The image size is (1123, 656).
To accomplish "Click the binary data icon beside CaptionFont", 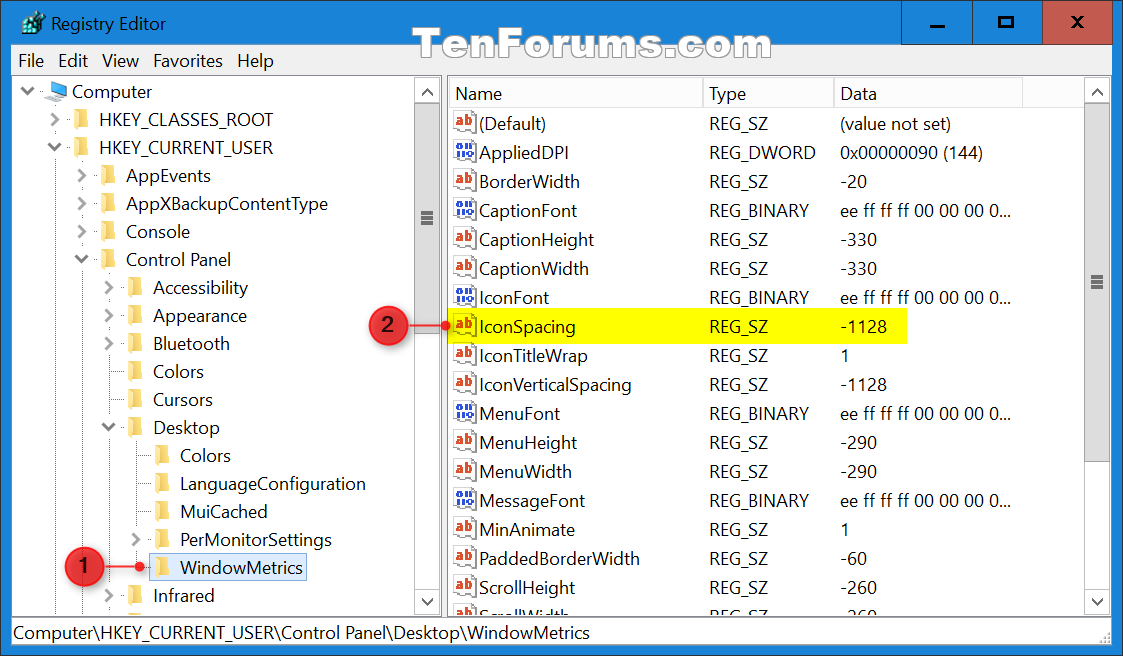I will pyautogui.click(x=463, y=210).
